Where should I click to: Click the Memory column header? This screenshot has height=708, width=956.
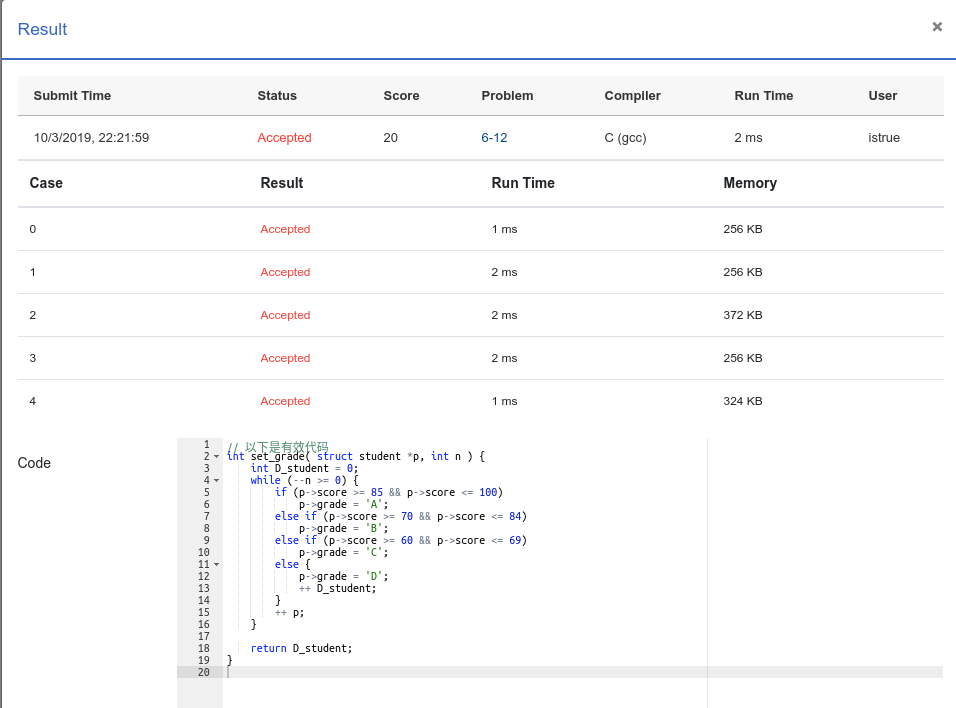pos(750,183)
